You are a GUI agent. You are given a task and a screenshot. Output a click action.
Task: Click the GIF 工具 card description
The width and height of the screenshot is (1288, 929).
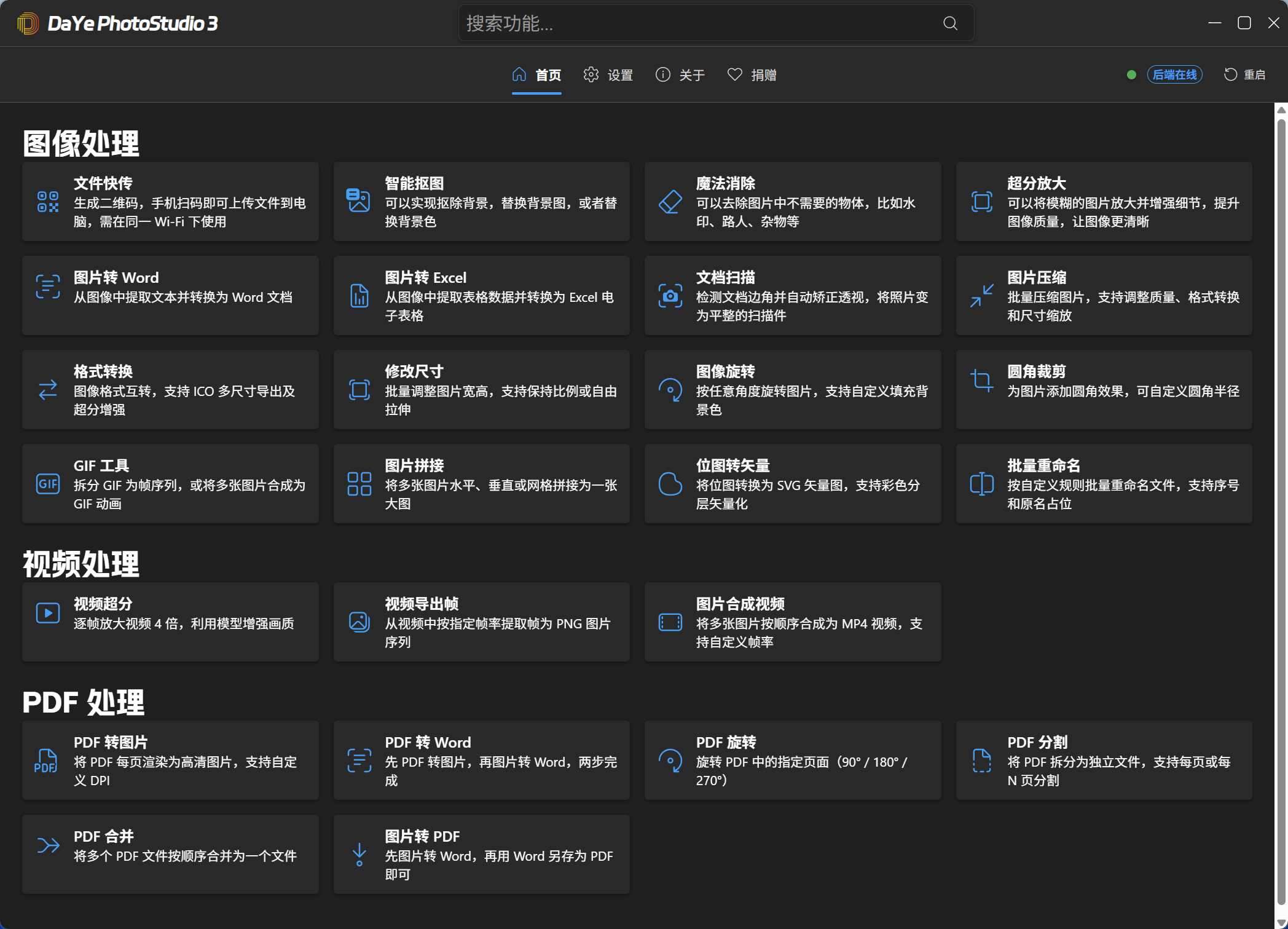pos(189,494)
